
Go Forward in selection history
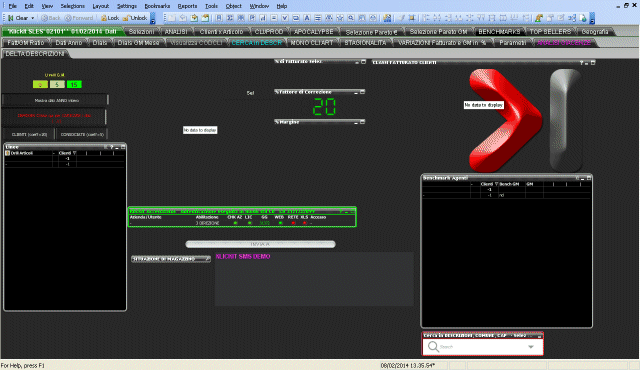coord(79,18)
